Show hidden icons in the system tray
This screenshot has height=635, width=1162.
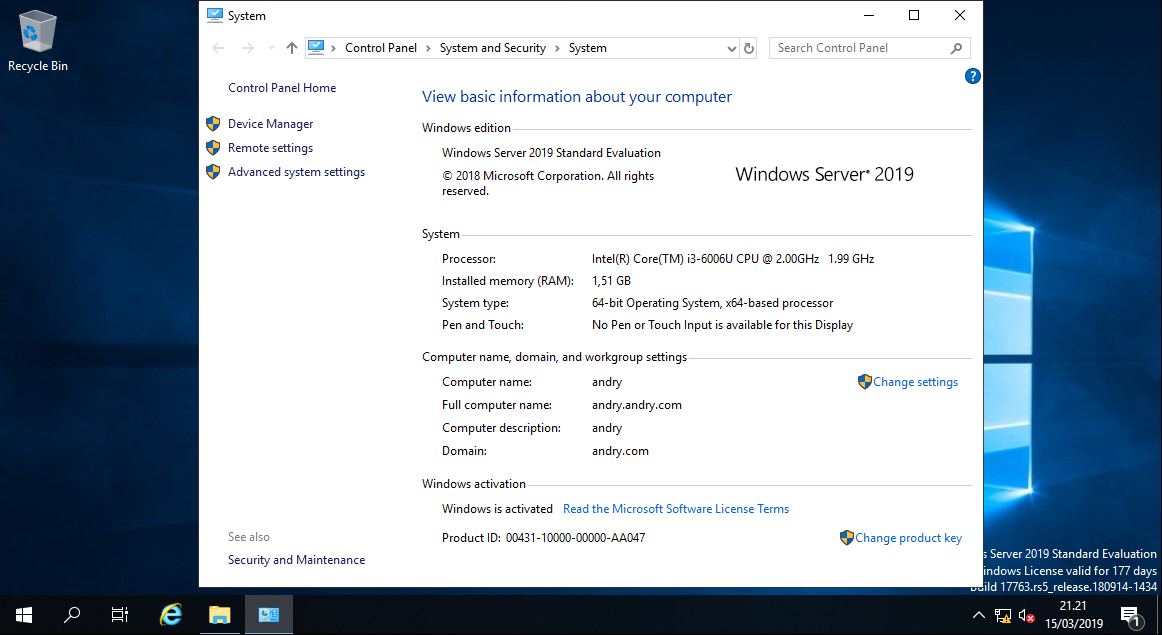point(978,615)
